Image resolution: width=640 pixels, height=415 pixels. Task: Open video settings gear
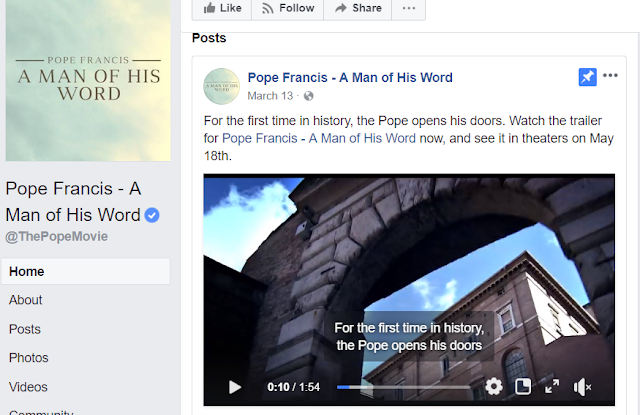494,386
